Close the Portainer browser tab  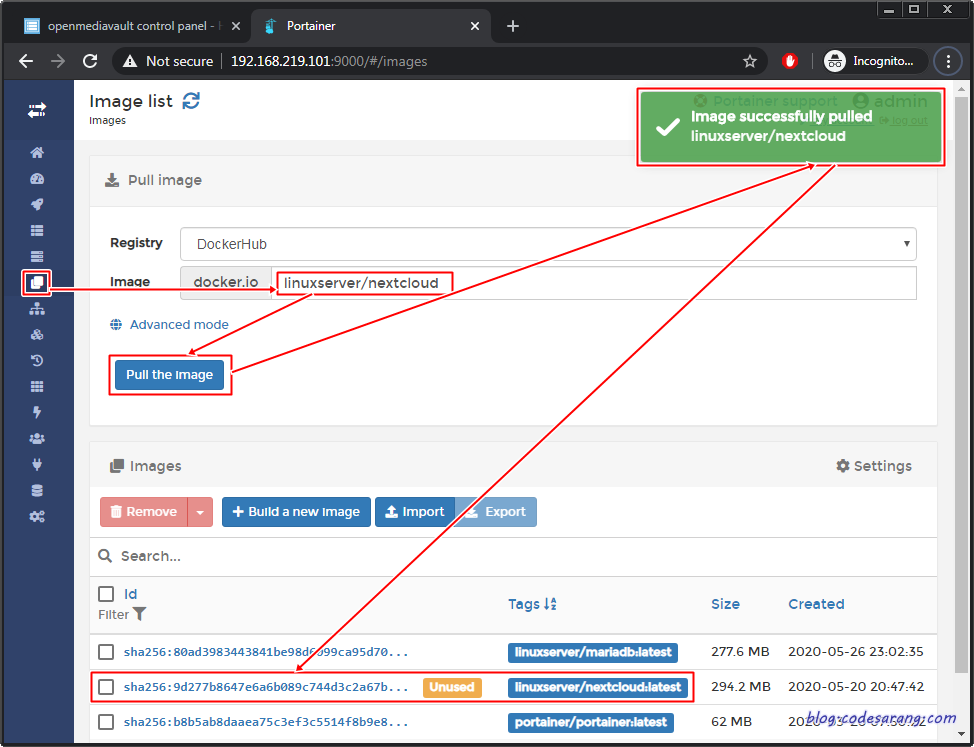click(x=475, y=26)
